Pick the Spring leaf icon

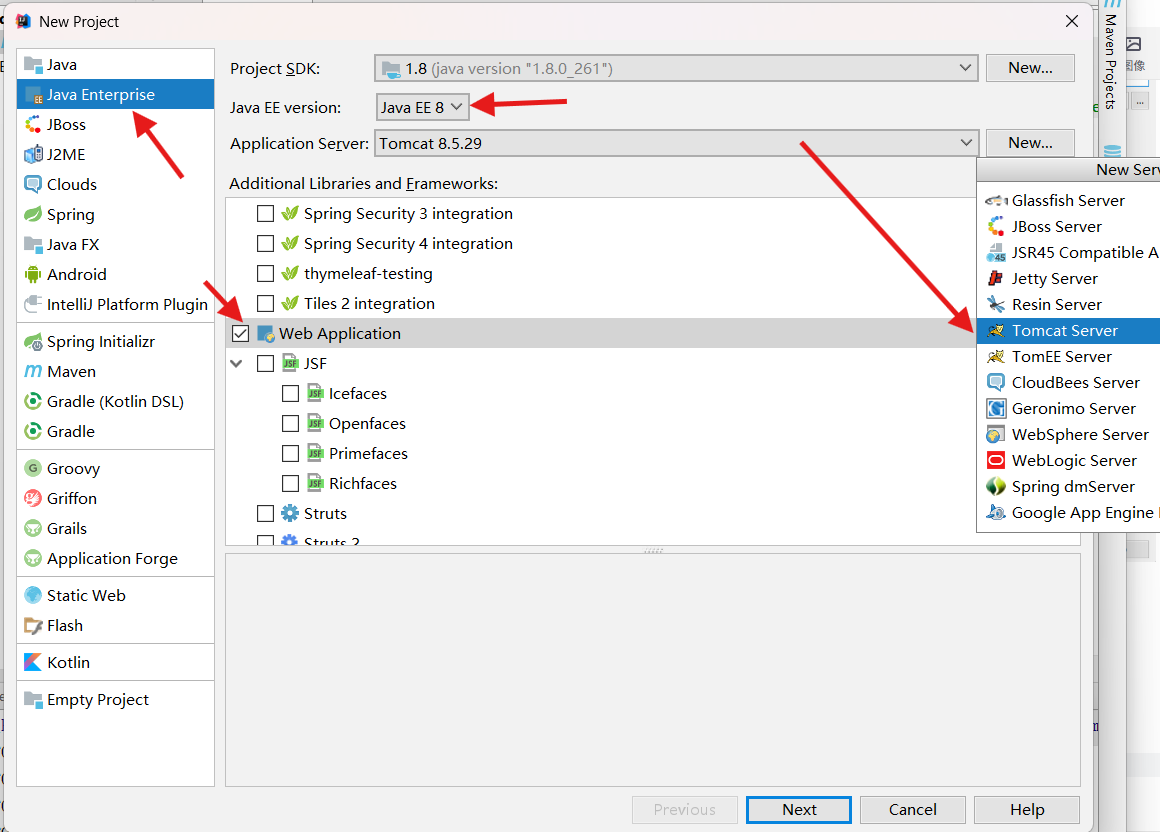pos(33,214)
